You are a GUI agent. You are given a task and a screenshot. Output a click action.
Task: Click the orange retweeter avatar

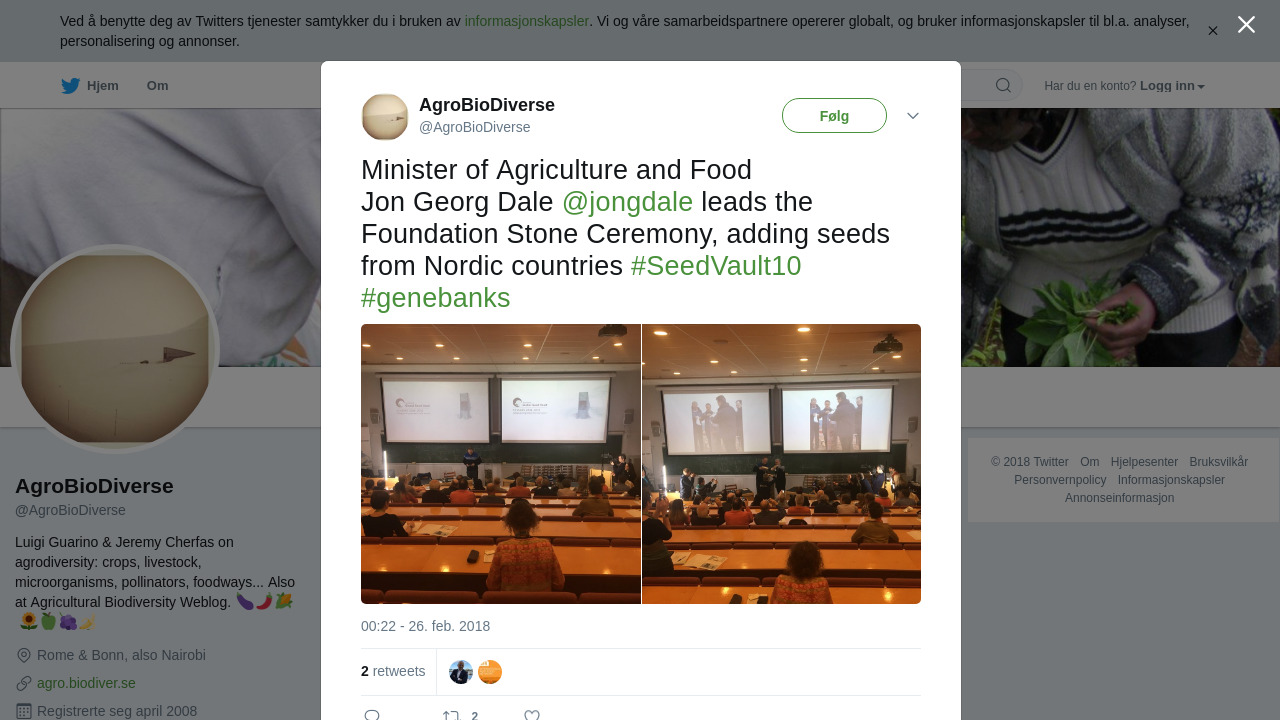pyautogui.click(x=490, y=672)
